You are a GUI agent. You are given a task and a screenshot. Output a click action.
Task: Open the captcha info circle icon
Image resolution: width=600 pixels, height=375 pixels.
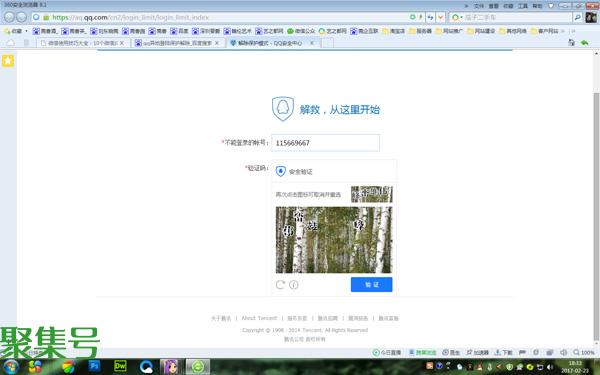[x=293, y=284]
